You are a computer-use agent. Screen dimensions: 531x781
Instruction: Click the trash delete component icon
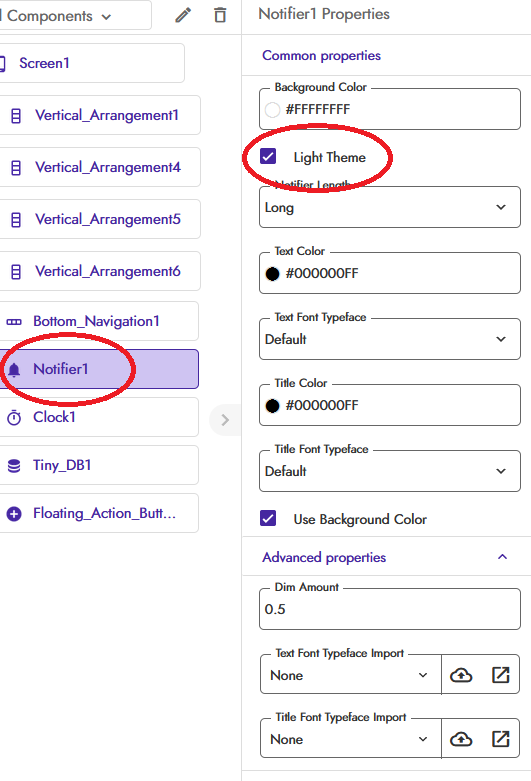220,15
